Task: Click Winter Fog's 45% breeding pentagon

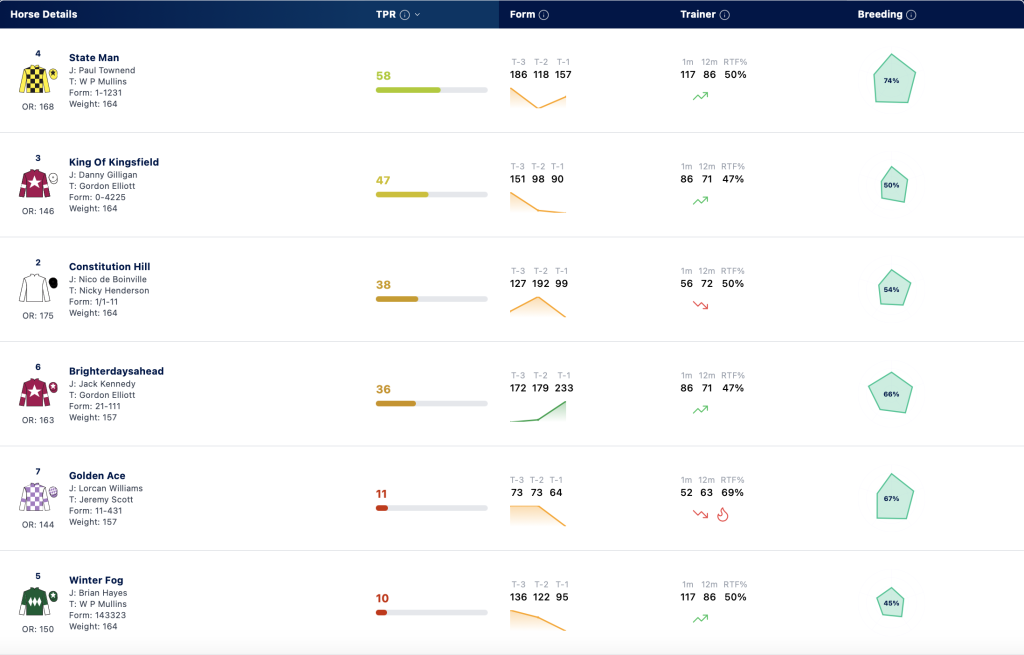Action: pos(891,603)
